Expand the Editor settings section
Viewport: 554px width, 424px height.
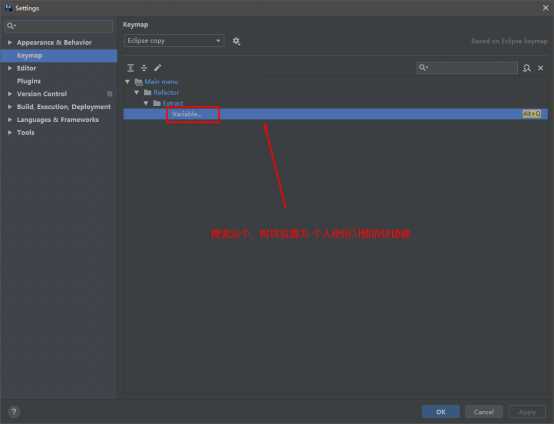pos(10,68)
